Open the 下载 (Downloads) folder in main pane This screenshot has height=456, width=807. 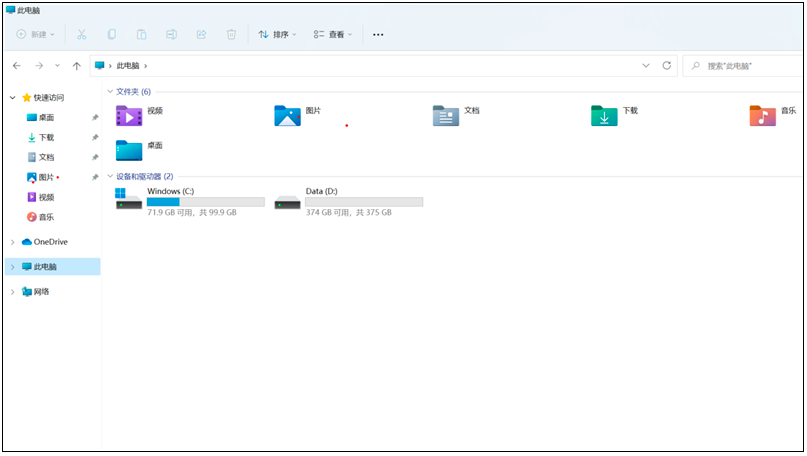(603, 116)
